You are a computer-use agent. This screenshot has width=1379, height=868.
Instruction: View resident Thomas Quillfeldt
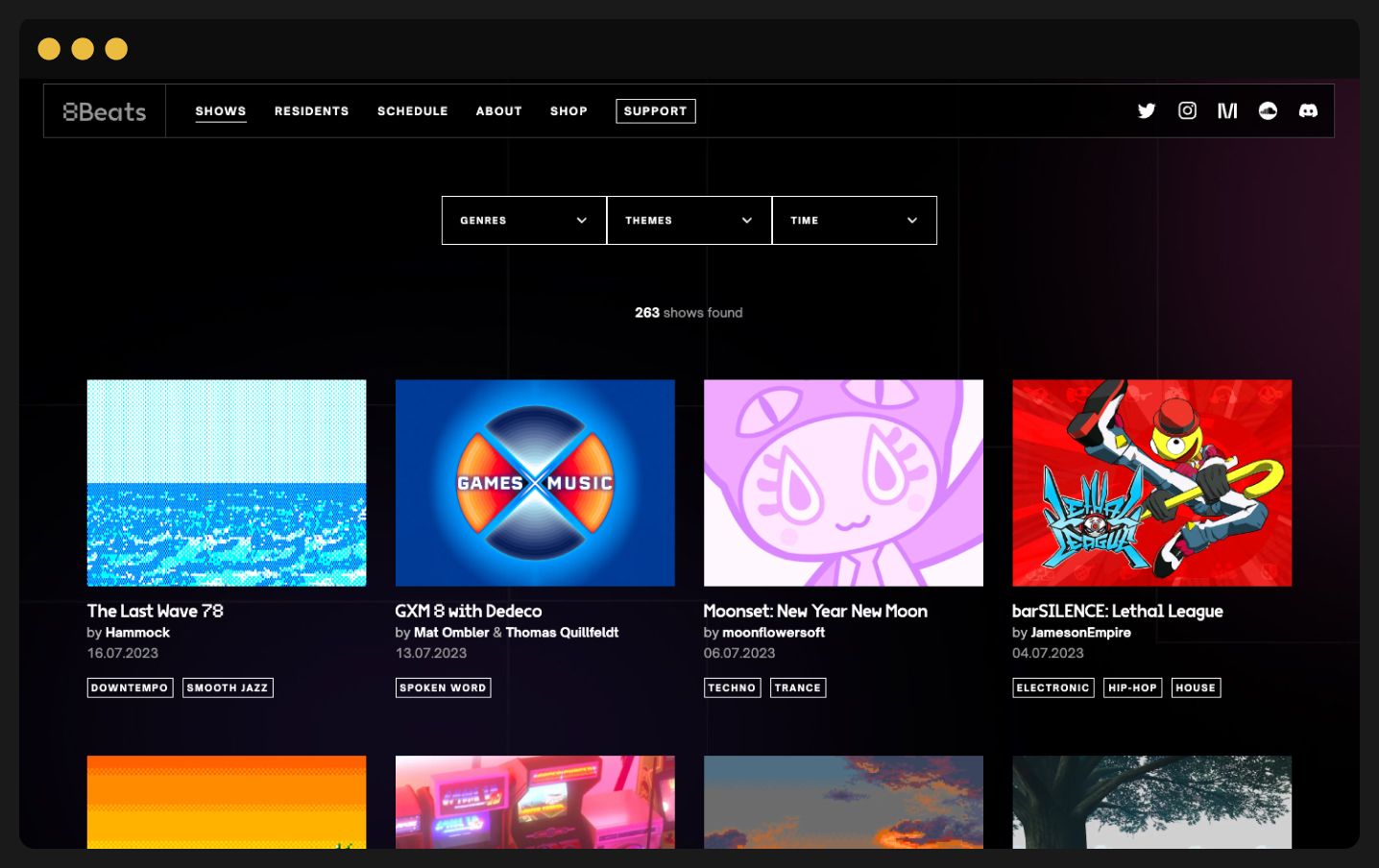point(562,633)
